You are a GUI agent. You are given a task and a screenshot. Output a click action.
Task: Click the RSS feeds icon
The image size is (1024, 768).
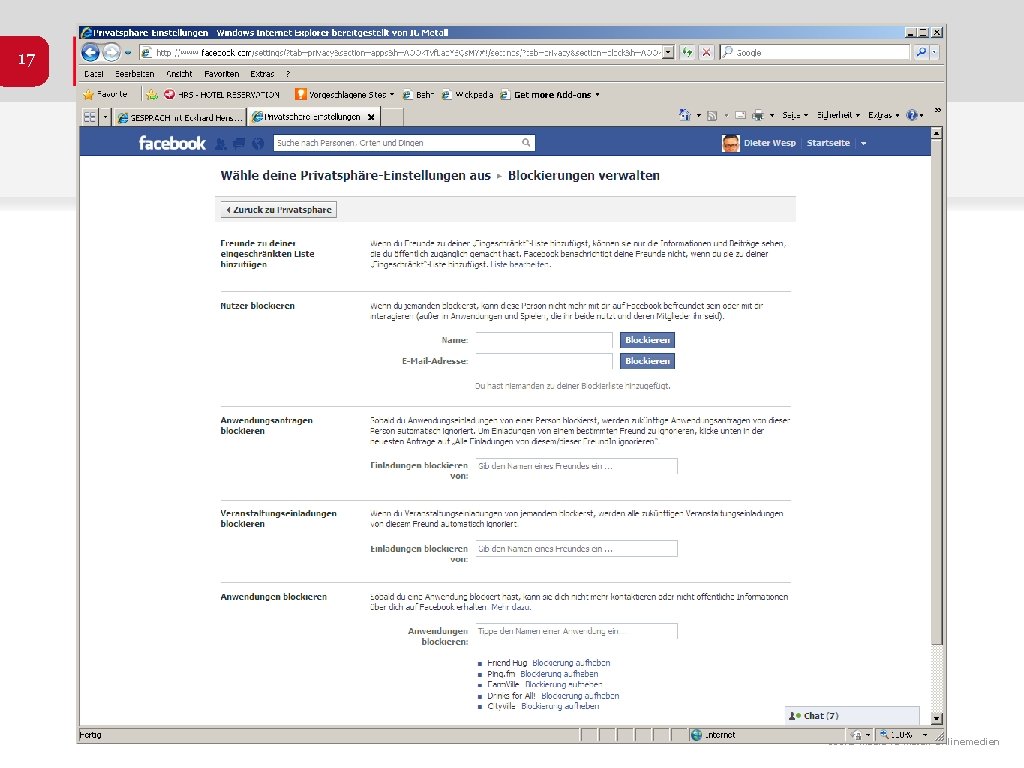tap(712, 116)
